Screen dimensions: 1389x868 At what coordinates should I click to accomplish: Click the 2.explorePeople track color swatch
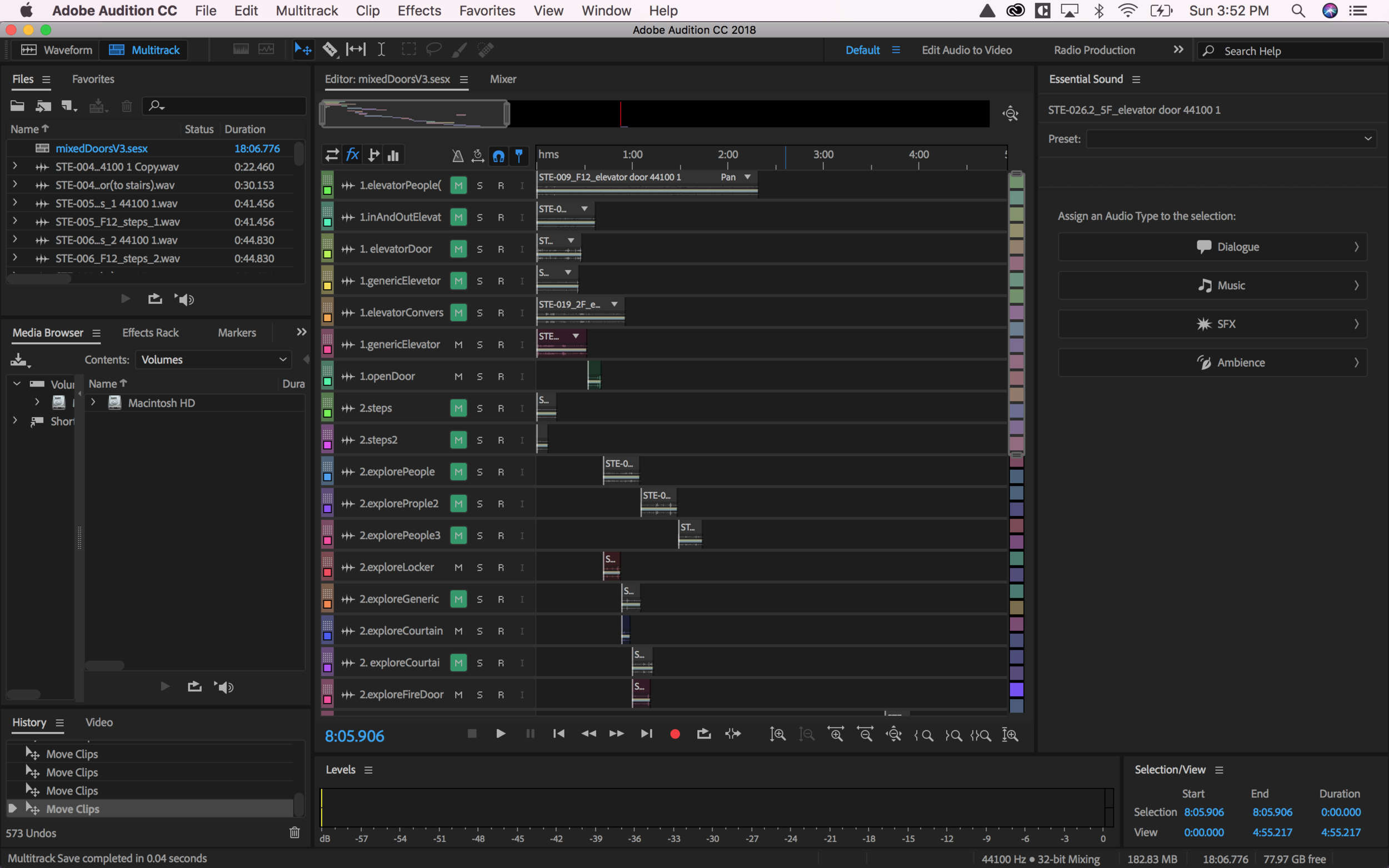coord(327,476)
